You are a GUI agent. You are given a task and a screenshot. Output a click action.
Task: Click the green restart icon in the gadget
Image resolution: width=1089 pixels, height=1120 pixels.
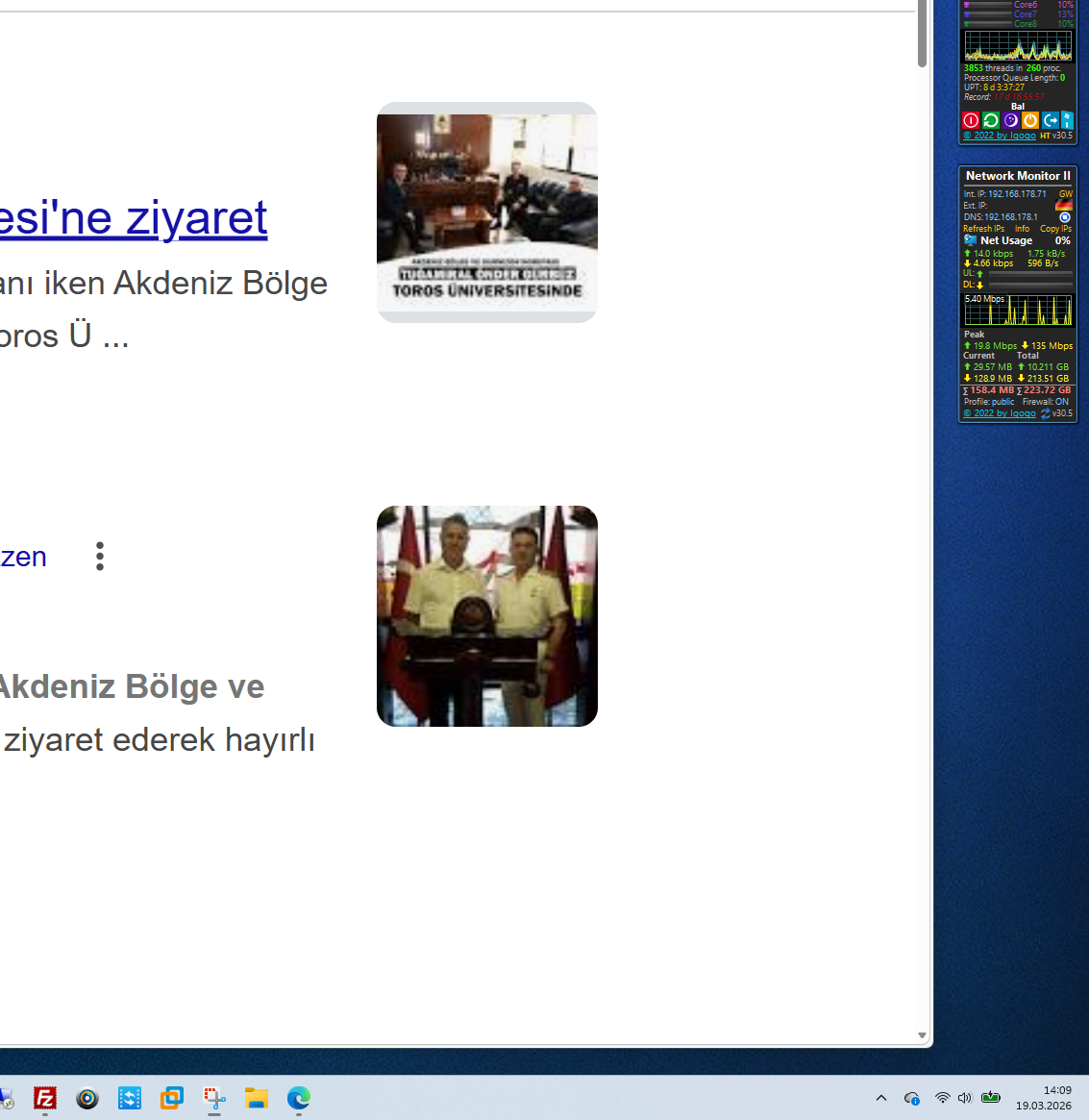(x=990, y=120)
